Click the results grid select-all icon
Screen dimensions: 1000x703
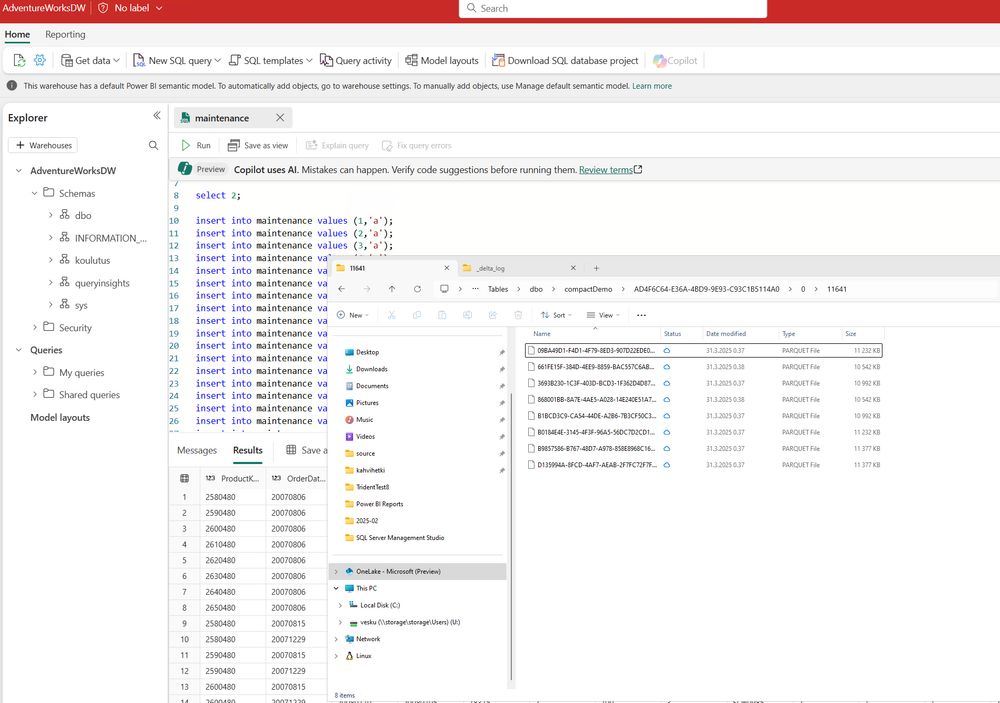(184, 478)
